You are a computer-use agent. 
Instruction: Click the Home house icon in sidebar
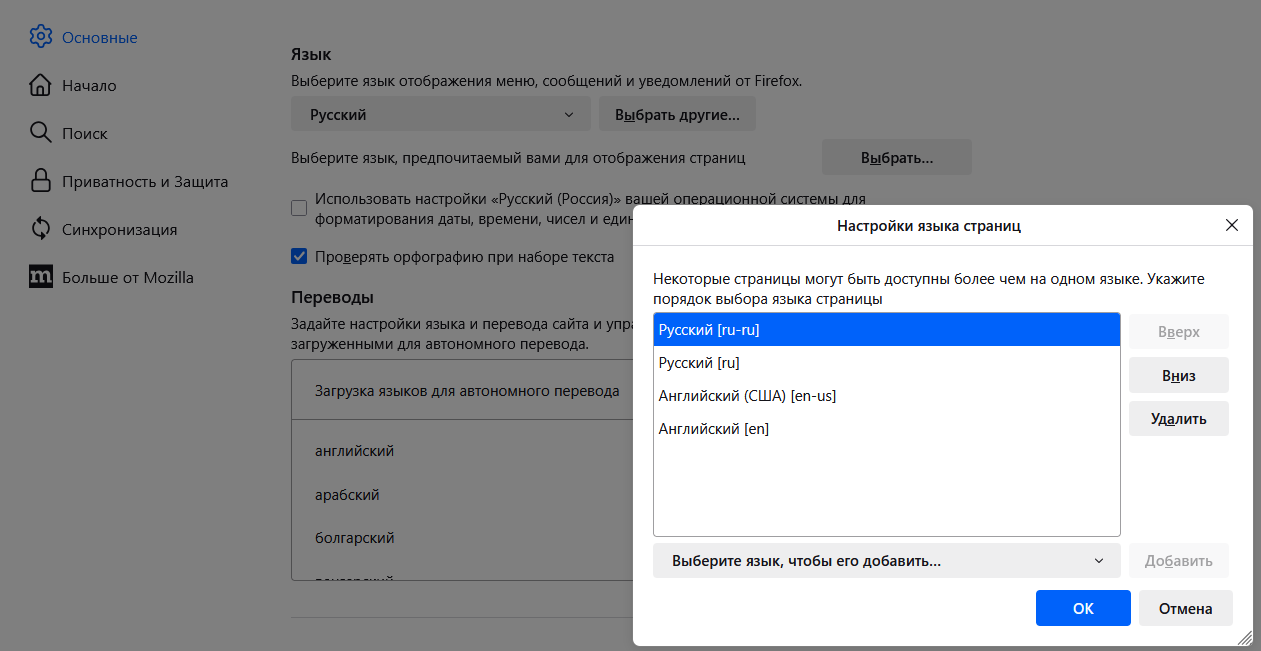40,85
